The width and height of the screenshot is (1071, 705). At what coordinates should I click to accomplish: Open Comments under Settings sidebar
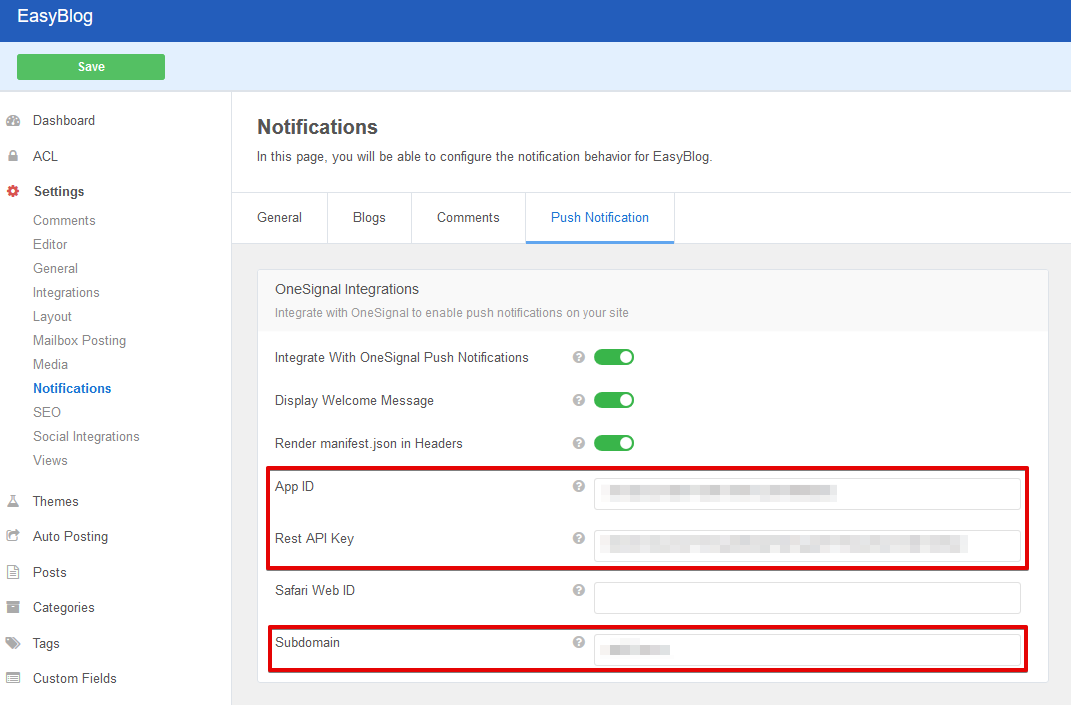(64, 221)
